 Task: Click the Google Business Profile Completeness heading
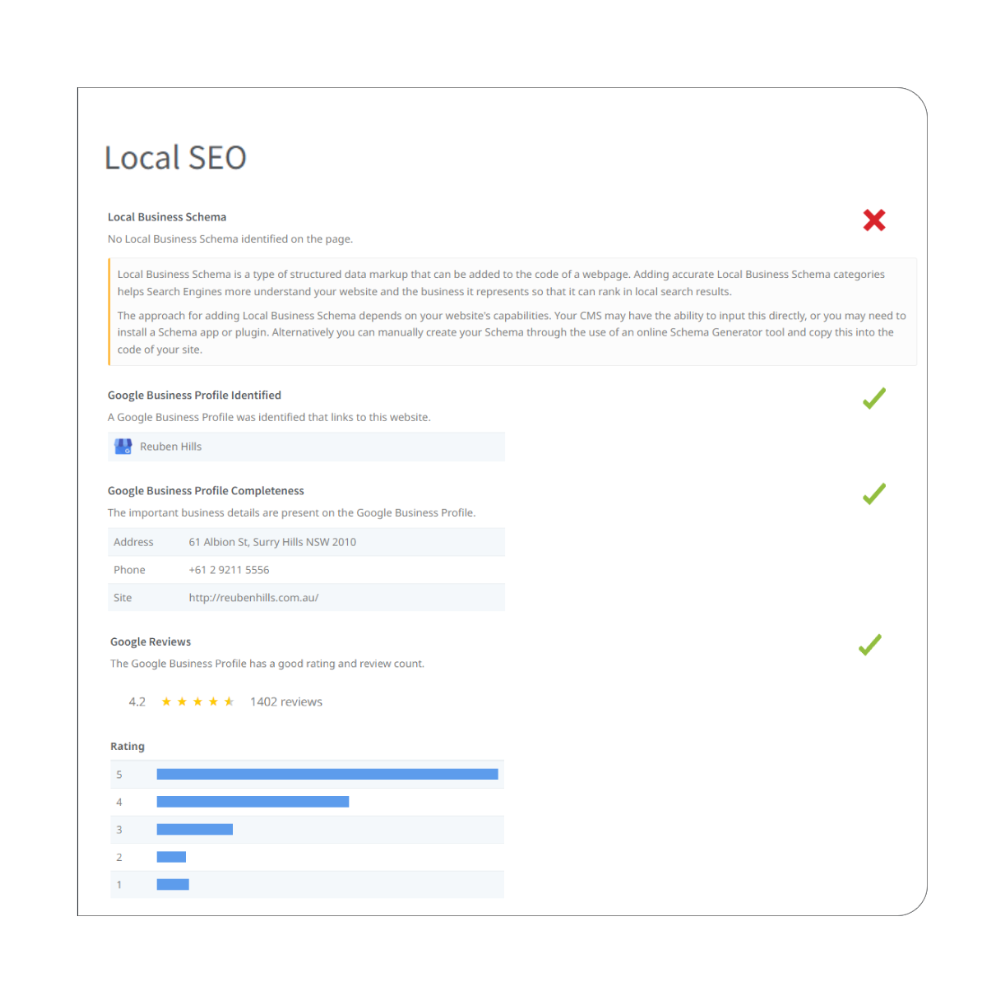(206, 490)
